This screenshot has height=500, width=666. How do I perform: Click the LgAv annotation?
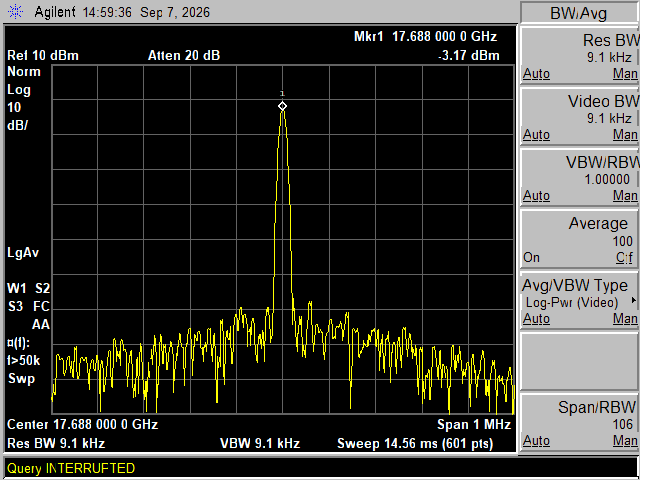click(x=23, y=253)
